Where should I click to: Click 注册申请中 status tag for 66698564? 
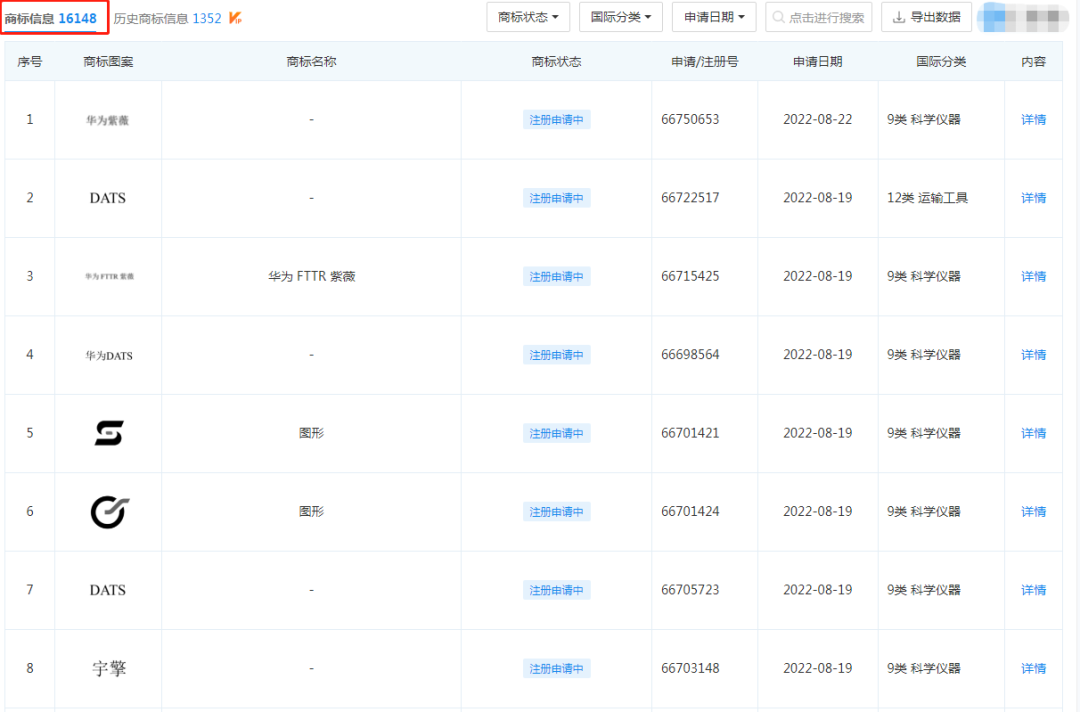[556, 355]
